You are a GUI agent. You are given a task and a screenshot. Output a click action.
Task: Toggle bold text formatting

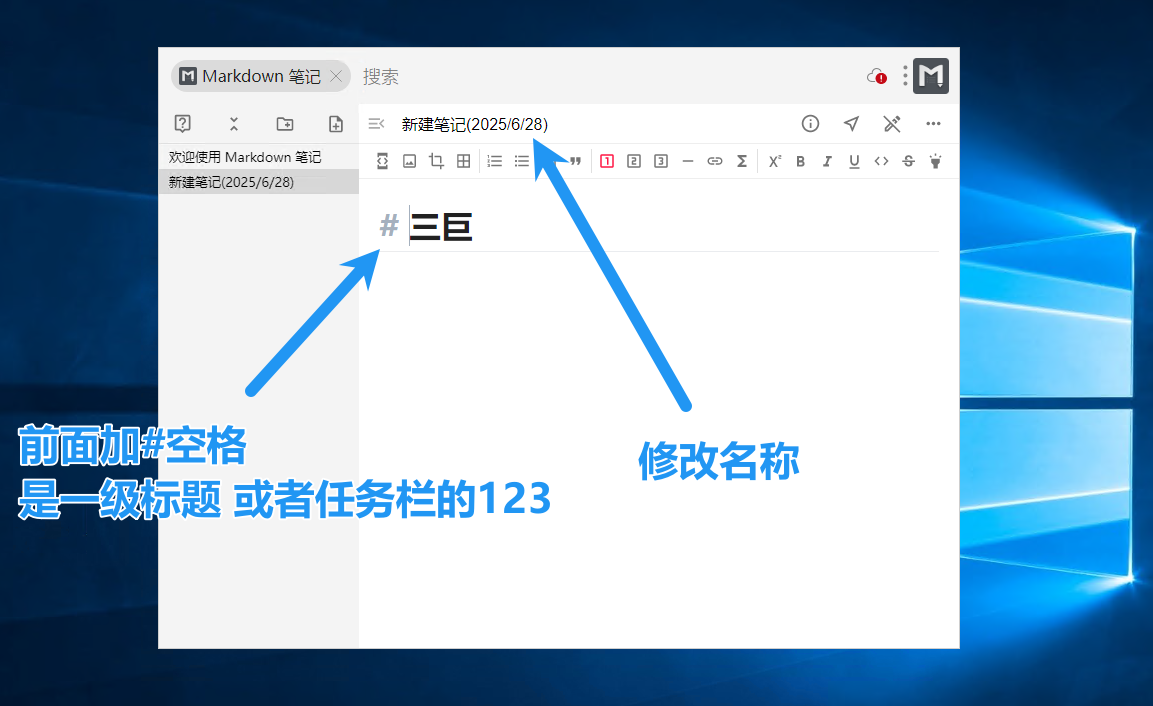(800, 161)
